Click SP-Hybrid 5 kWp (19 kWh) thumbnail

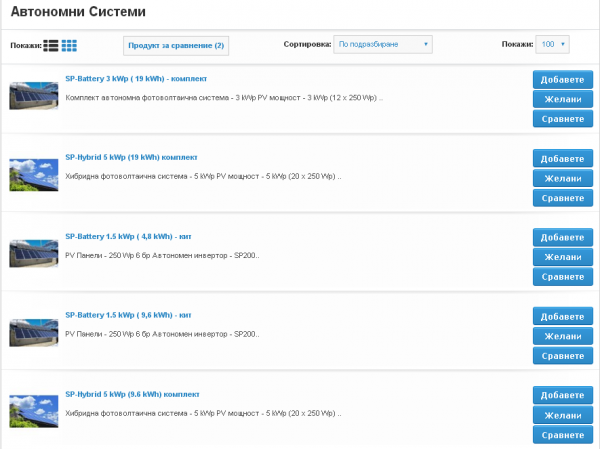[x=34, y=175]
